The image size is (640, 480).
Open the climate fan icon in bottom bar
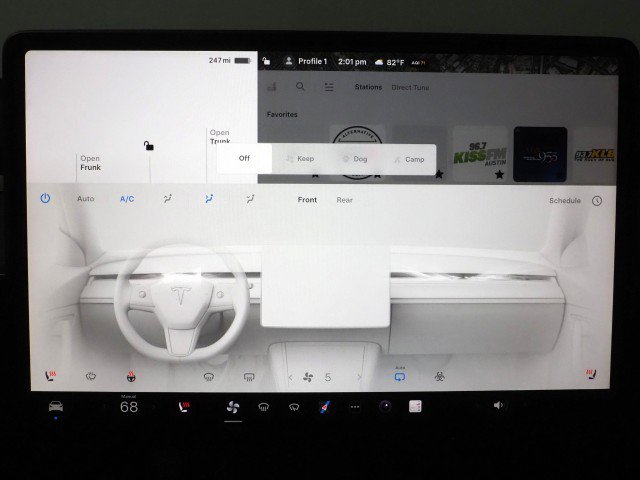click(233, 407)
